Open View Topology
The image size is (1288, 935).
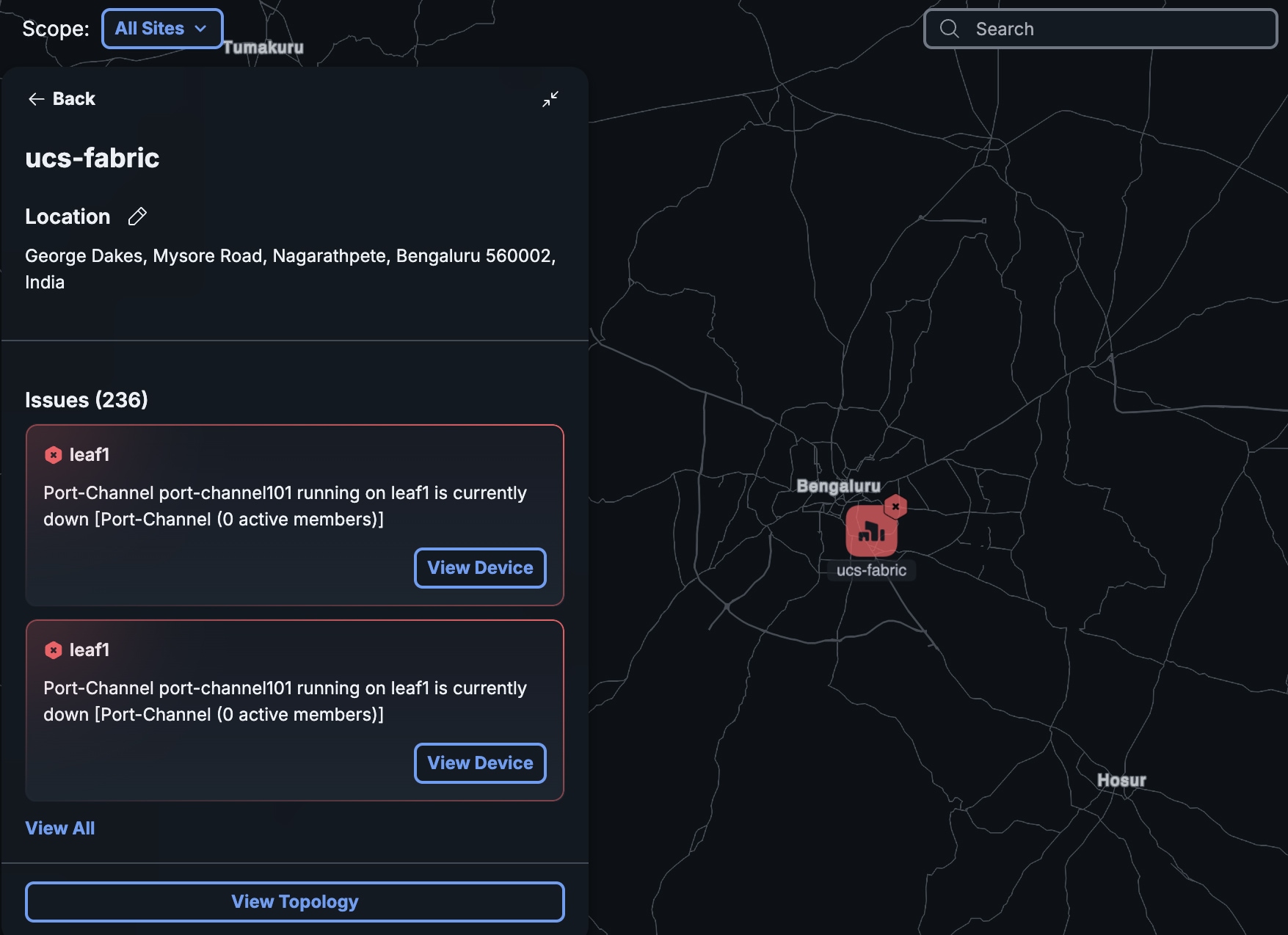[x=295, y=902]
